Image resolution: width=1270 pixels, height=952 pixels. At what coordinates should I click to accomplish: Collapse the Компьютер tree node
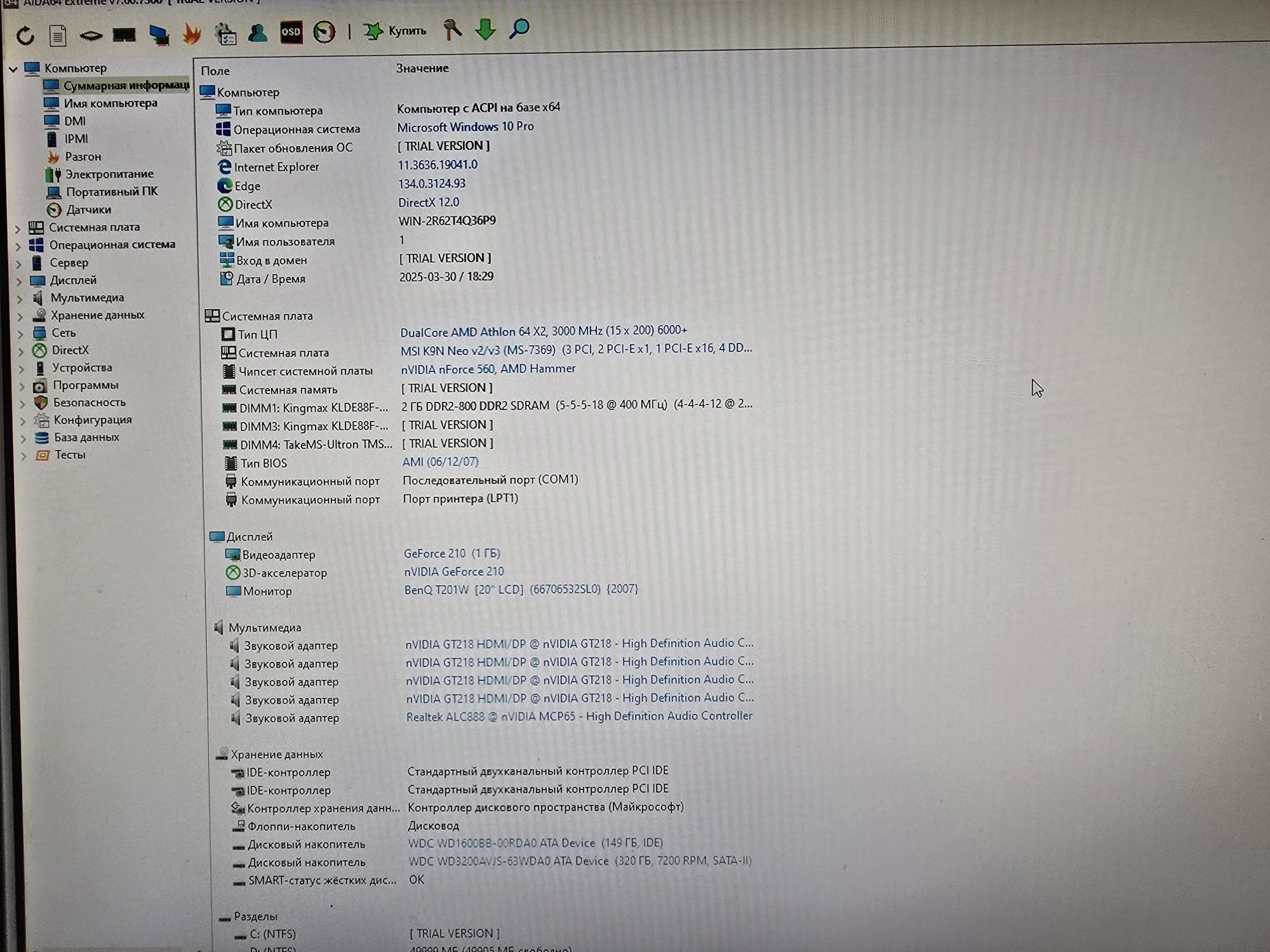pyautogui.click(x=13, y=69)
